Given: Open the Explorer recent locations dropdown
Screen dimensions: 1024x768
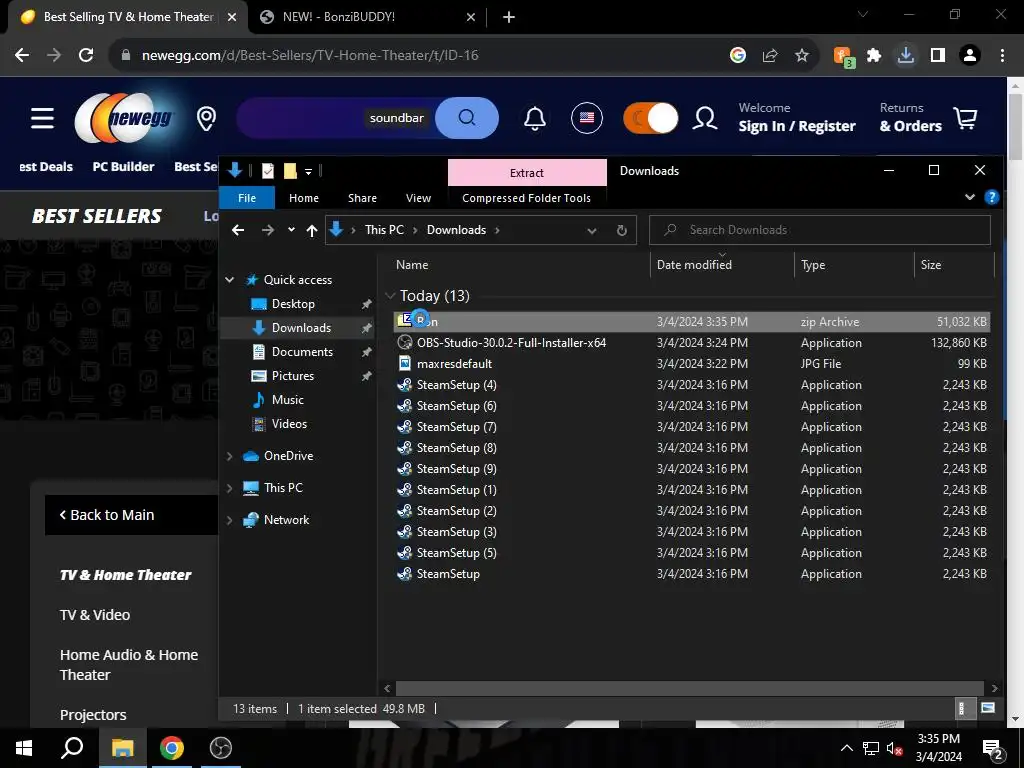Looking at the screenshot, I should pos(291,230).
